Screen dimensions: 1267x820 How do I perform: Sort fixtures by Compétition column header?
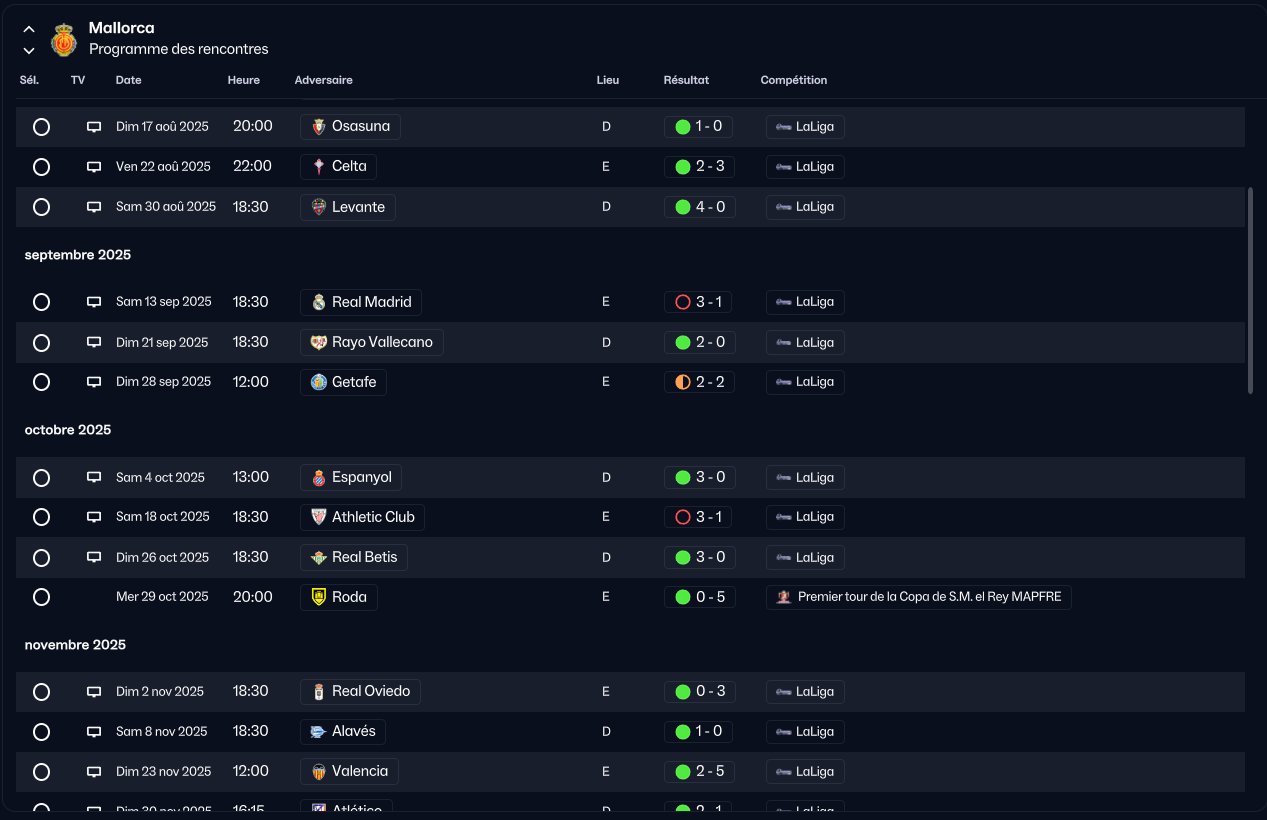click(794, 80)
